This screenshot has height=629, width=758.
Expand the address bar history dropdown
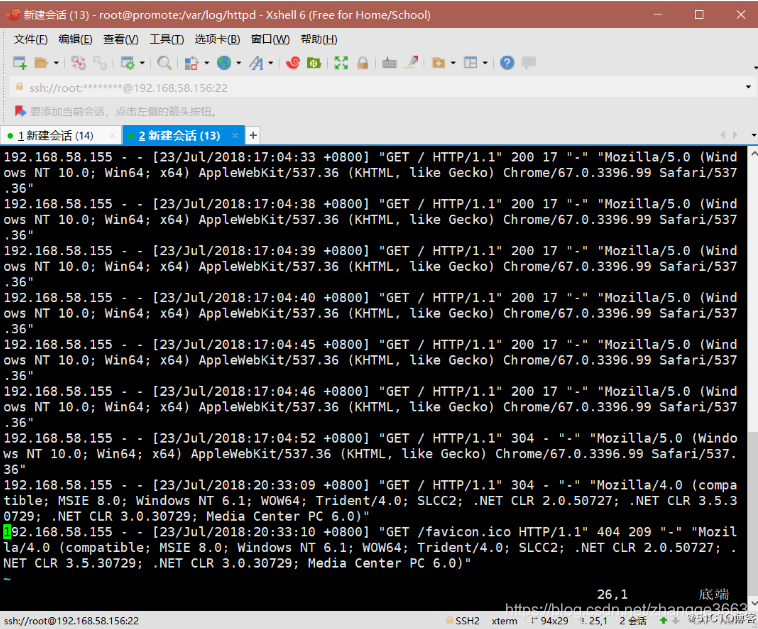[748, 87]
